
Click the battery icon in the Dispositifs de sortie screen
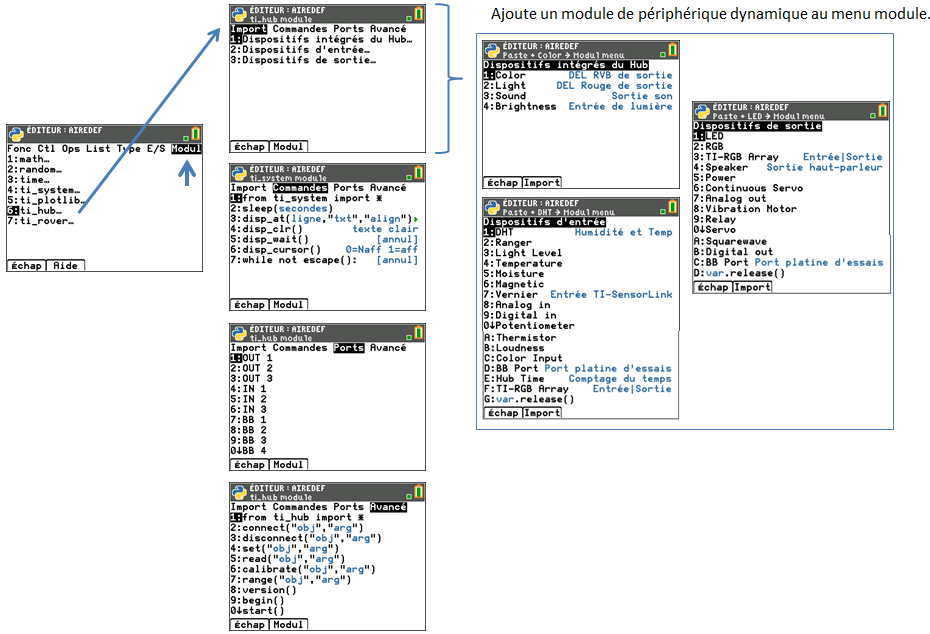(881, 111)
